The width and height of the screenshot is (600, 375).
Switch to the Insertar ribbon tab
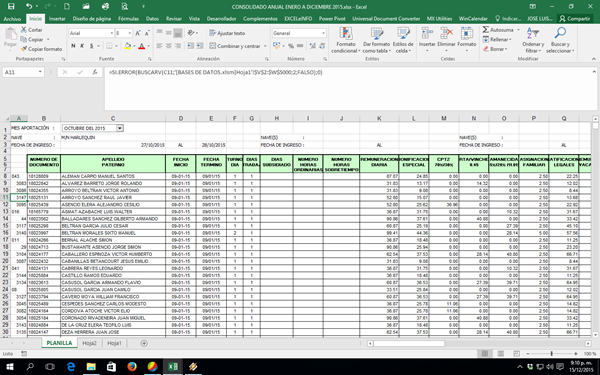click(x=57, y=18)
